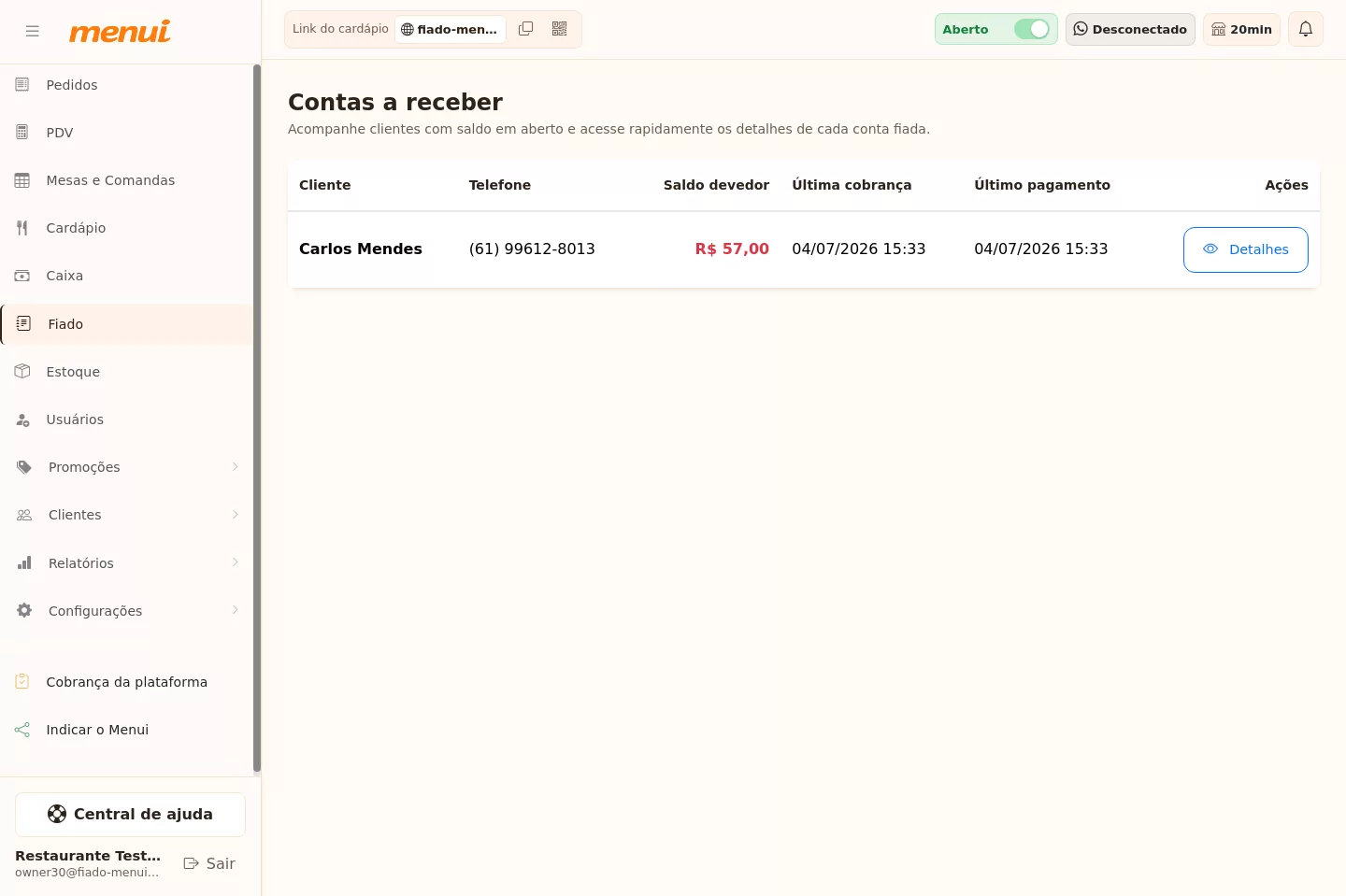Screen dimensions: 1346x896
Task: Open the QR code icon
Action: [560, 29]
